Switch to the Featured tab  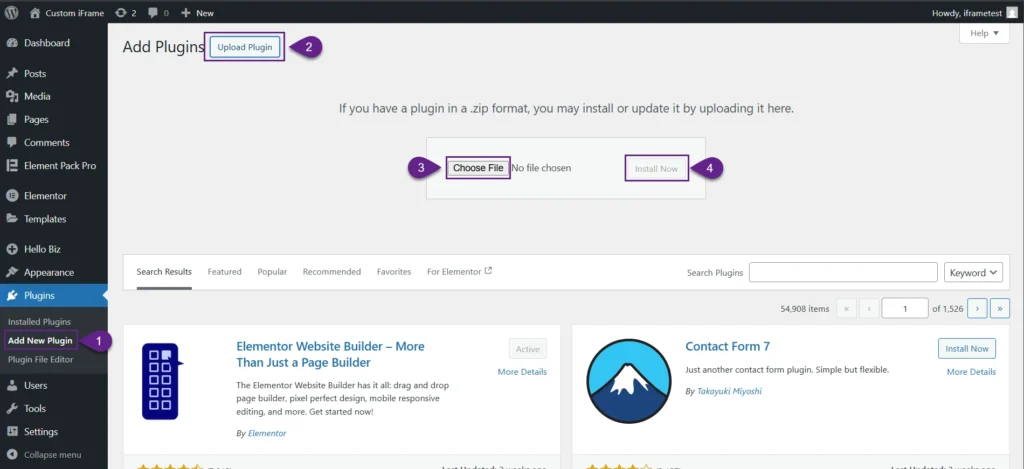(x=225, y=272)
